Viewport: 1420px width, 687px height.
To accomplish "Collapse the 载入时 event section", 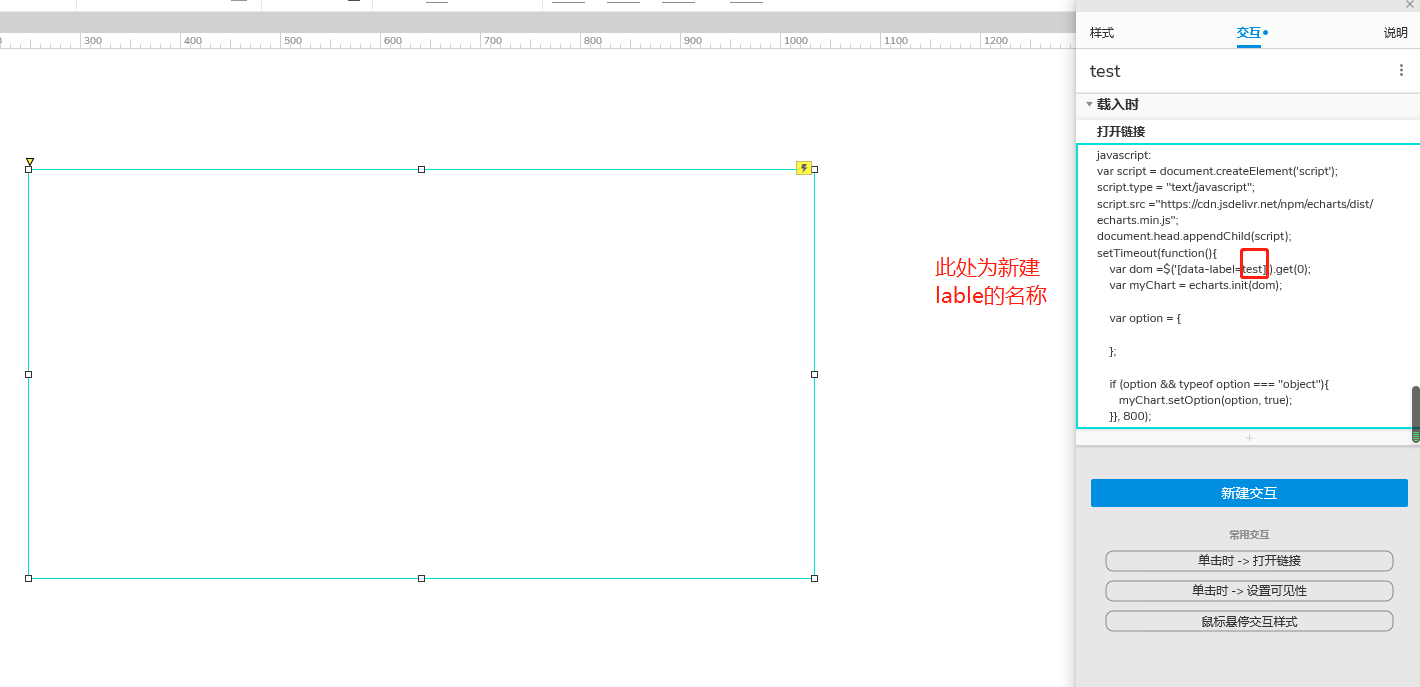I will click(1089, 104).
